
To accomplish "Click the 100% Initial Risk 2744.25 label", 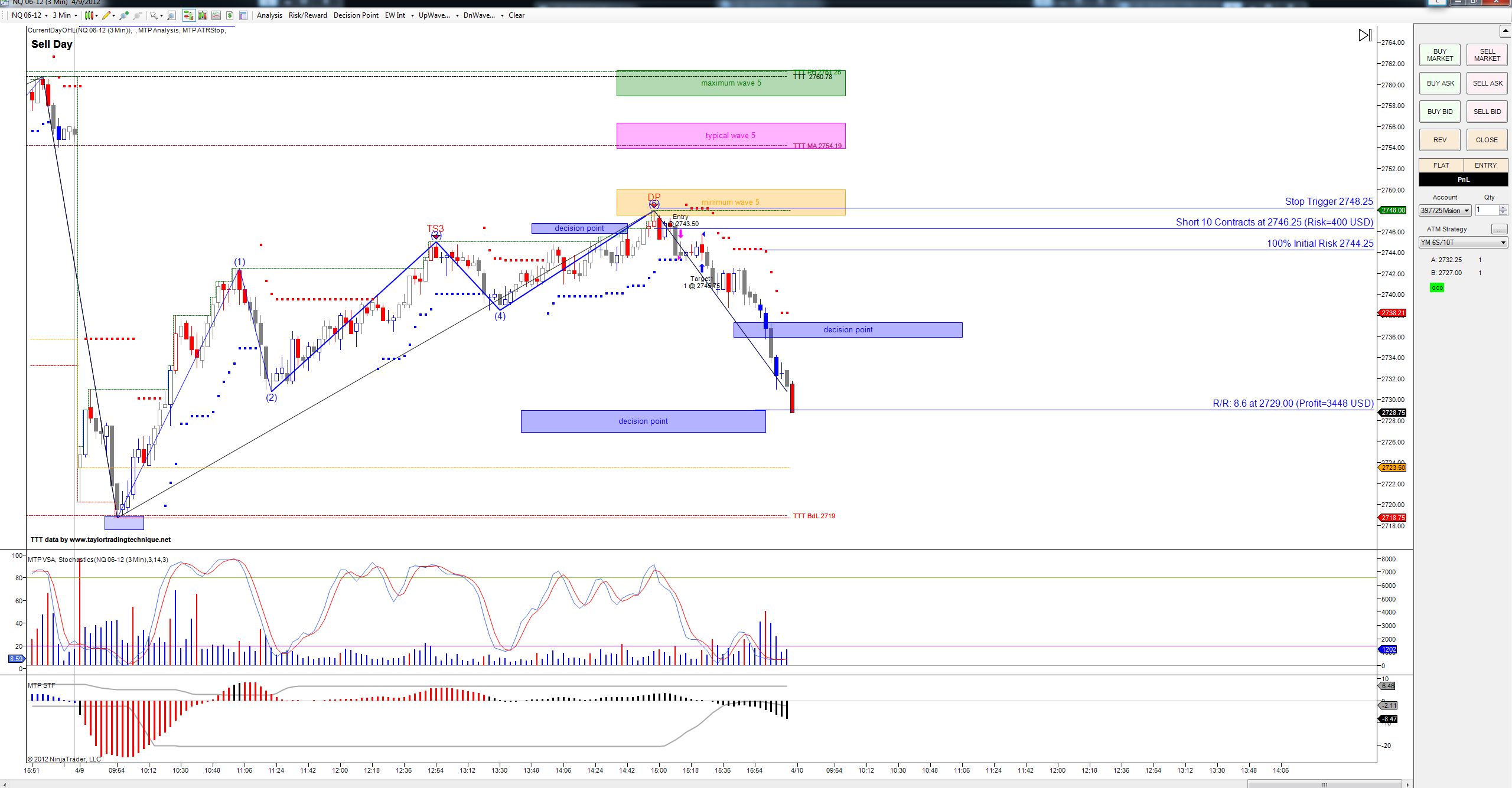I will click(1320, 243).
